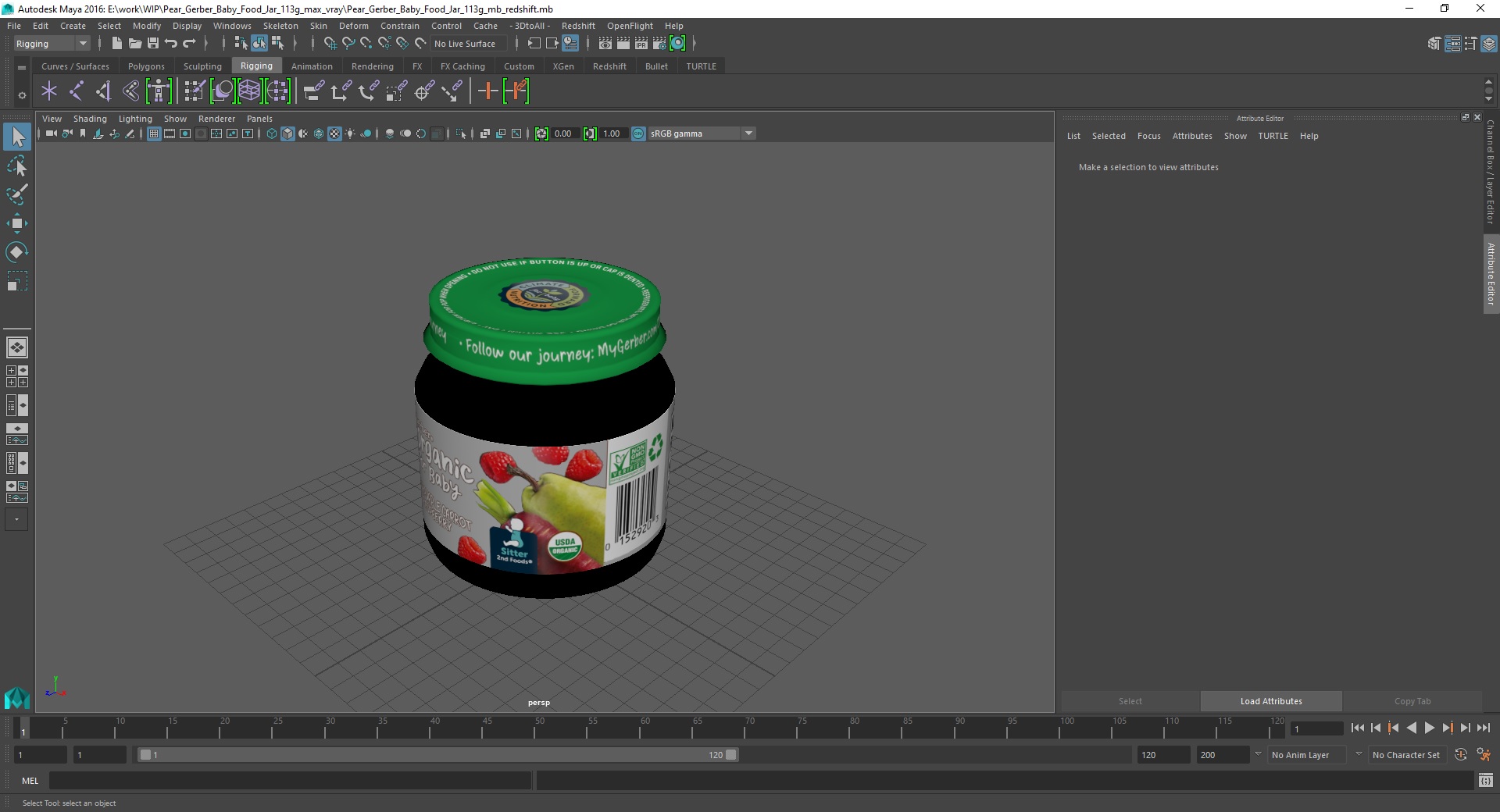Image resolution: width=1500 pixels, height=812 pixels.
Task: Open the Attribute Editor side tab
Action: point(1491,273)
